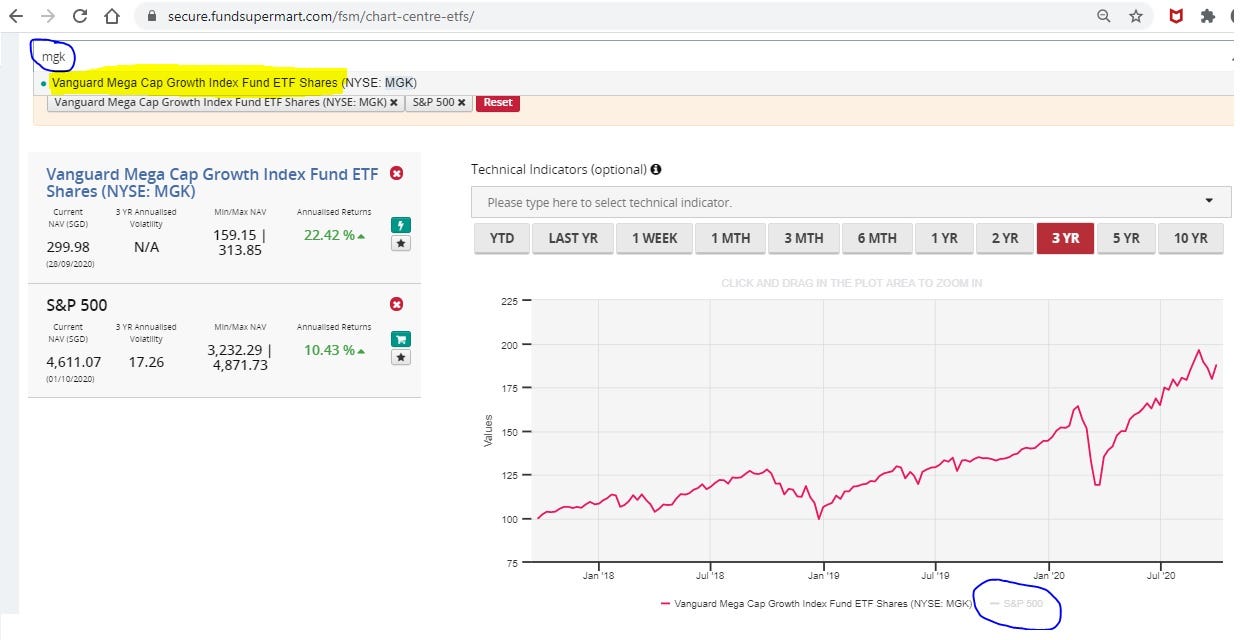1240x640 pixels.
Task: Select the 1 WEEK period
Action: tap(654, 238)
